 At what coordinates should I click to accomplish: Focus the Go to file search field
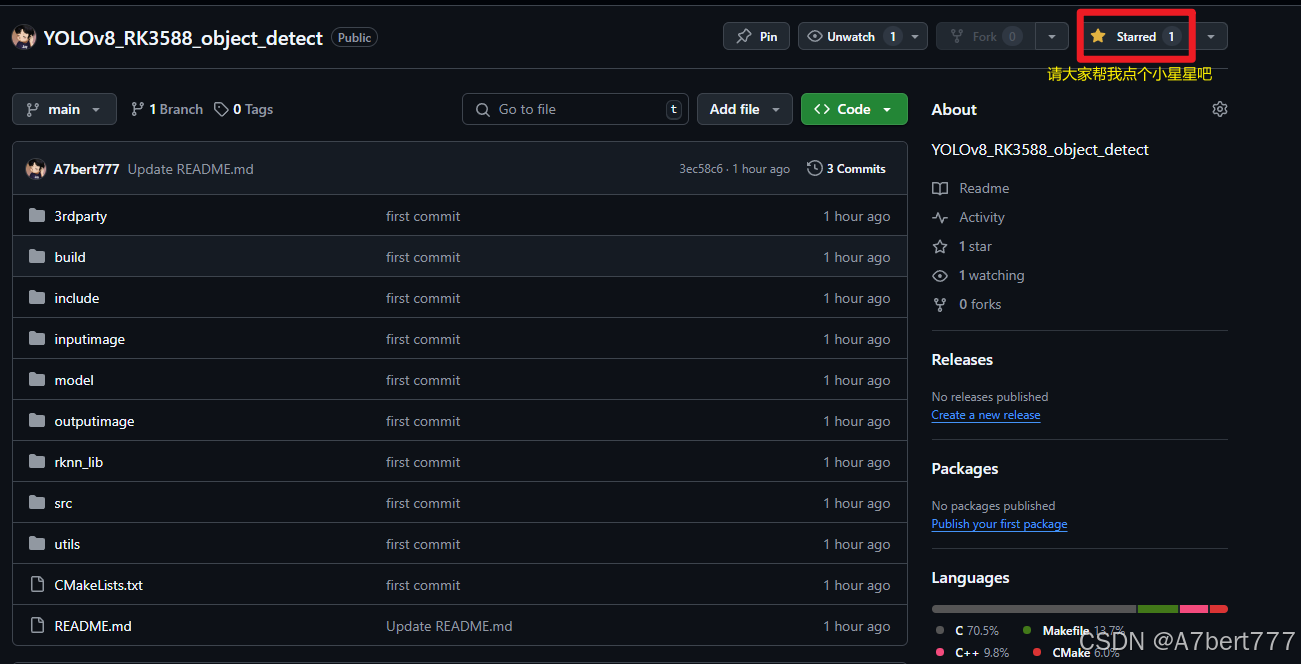575,109
